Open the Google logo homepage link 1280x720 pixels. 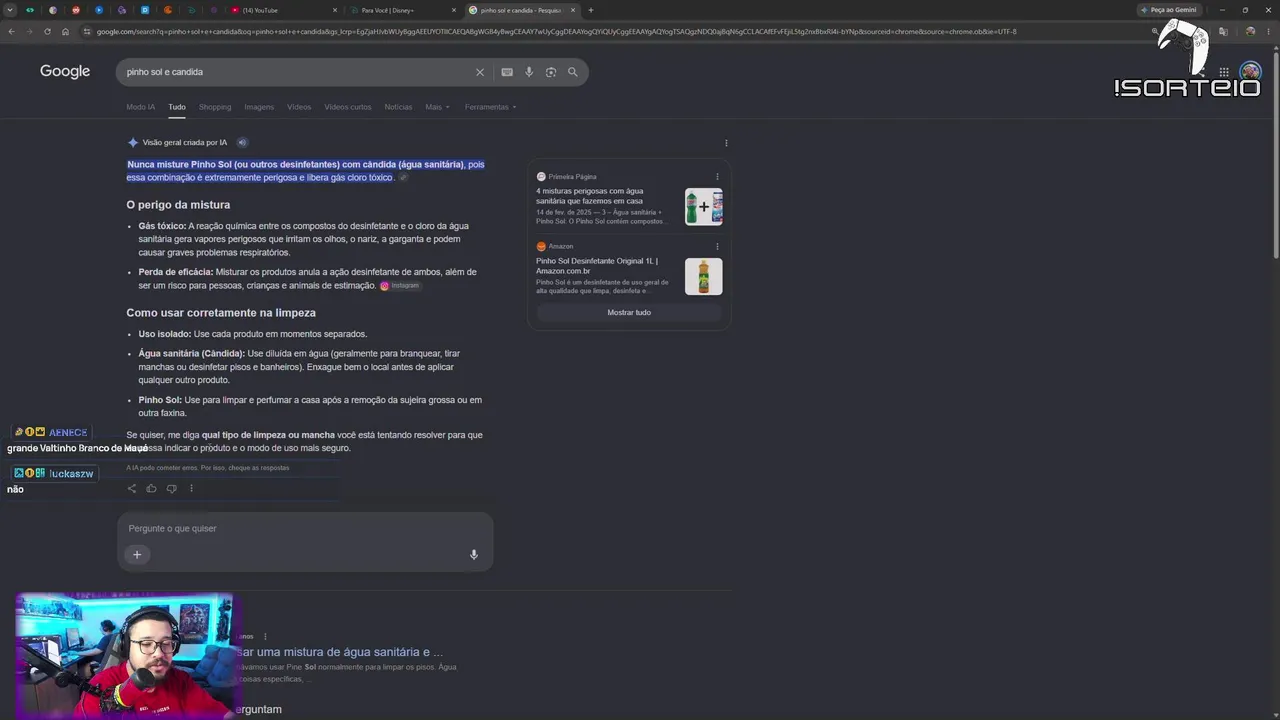point(65,72)
